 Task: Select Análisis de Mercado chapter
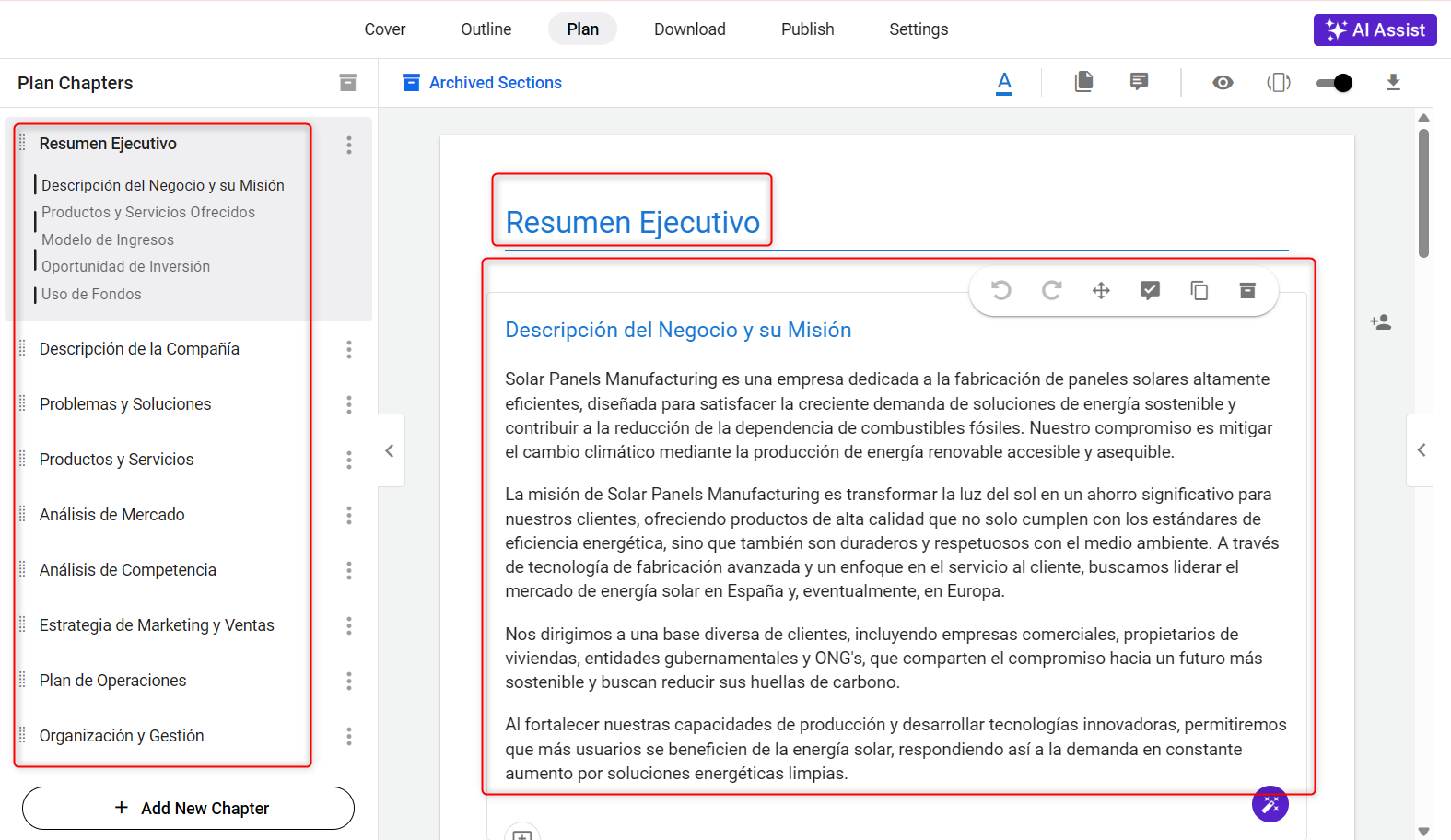coord(112,515)
